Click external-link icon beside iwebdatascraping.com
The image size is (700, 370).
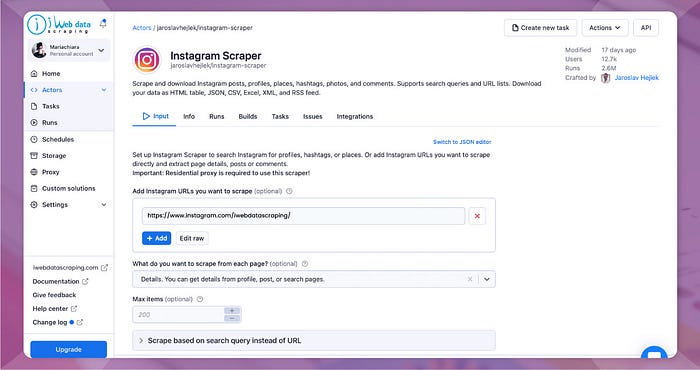(x=104, y=268)
